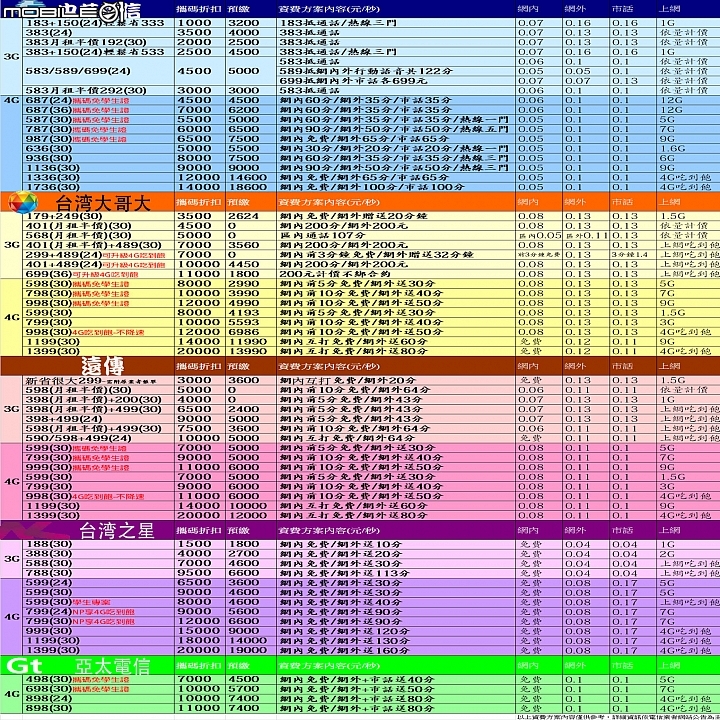Viewport: 720px width, 720px height.
Task: Click prepay value 5700
Action: coord(244,689)
